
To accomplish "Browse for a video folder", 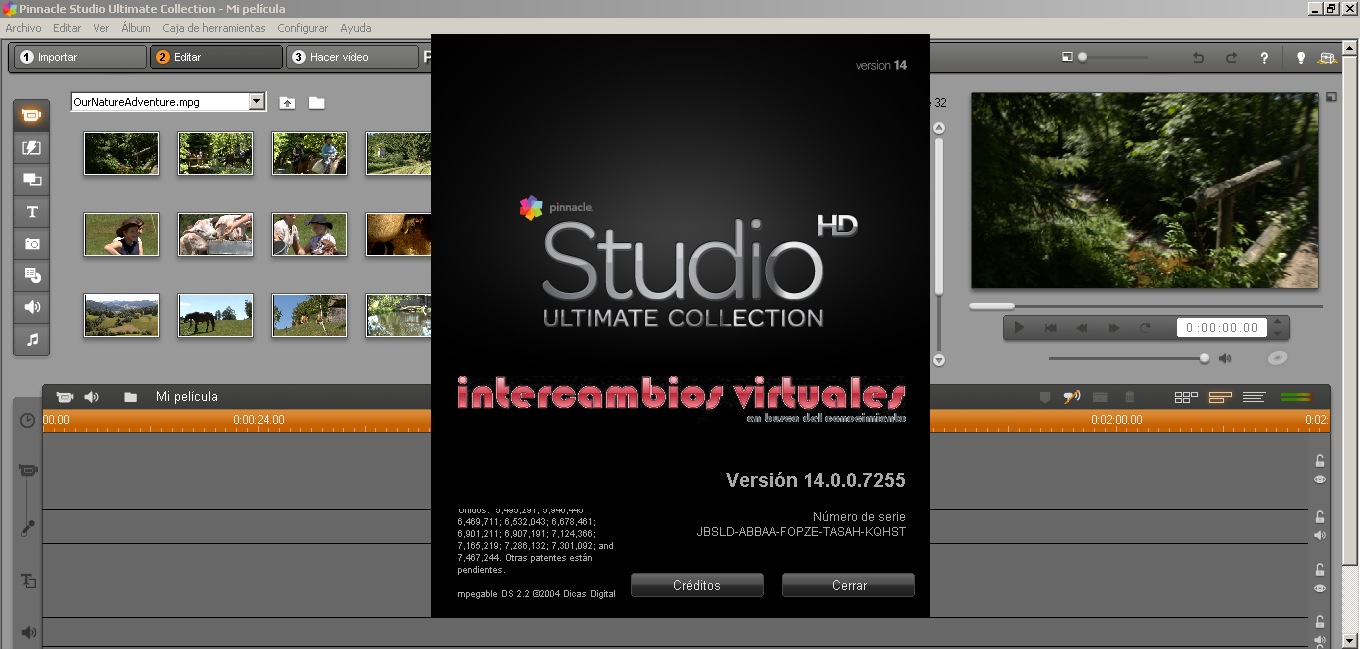I will click(x=317, y=102).
